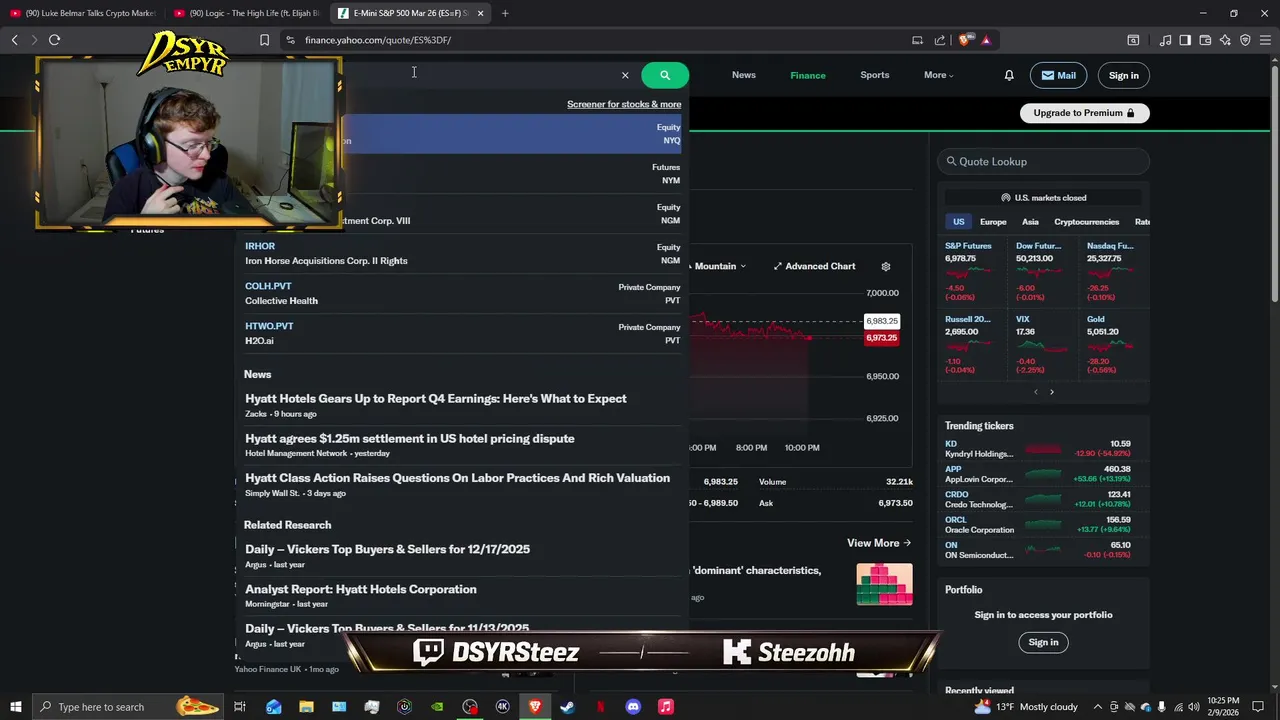Open Hyatt Hotels Gears Up Q4 Earnings article
This screenshot has width=1280, height=720.
436,399
